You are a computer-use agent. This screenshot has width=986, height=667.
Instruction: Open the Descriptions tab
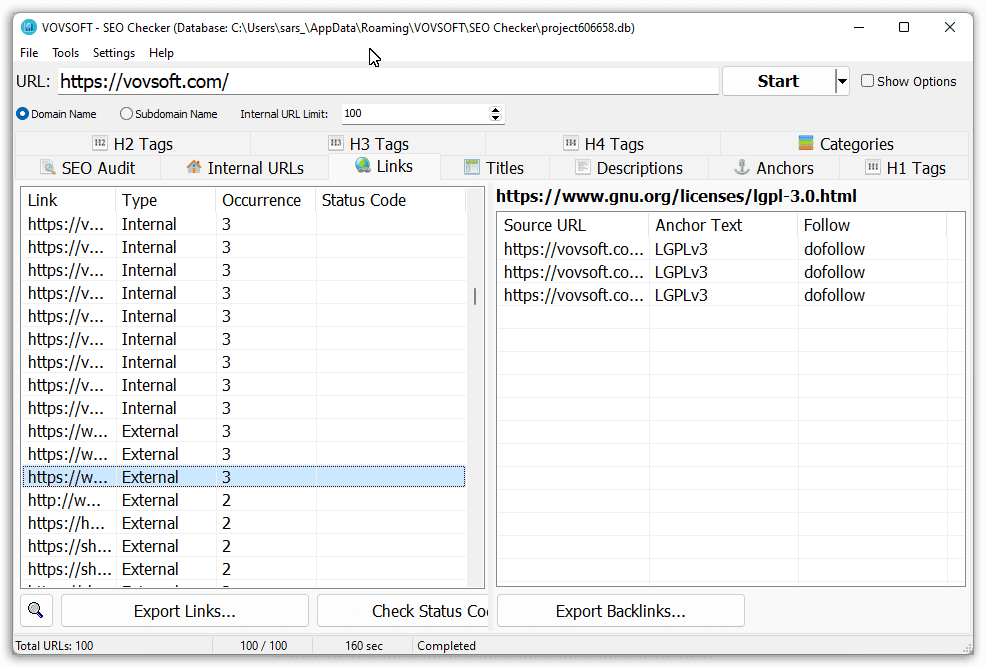pyautogui.click(x=629, y=168)
